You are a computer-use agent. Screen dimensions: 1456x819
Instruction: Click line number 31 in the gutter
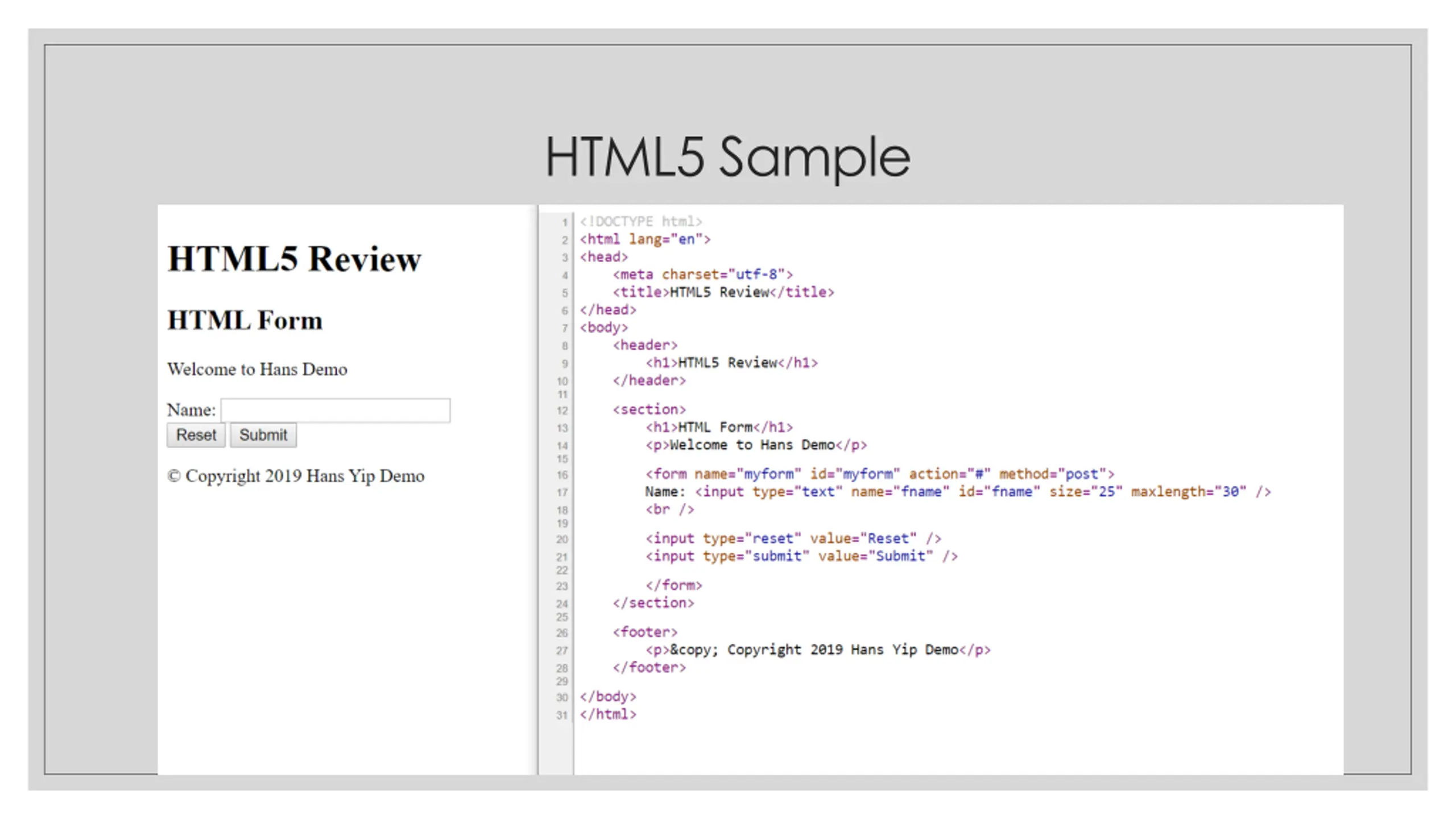coord(562,715)
